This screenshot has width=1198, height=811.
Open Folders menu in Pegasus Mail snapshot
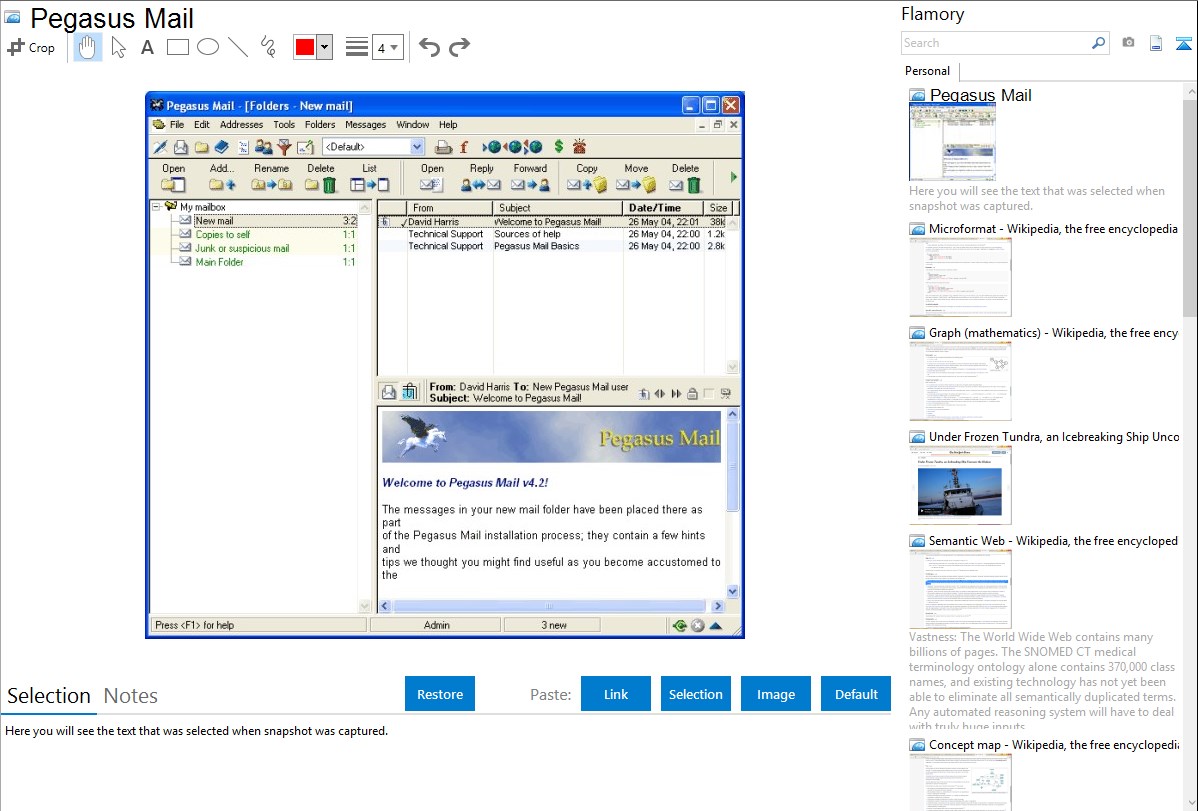pos(319,125)
